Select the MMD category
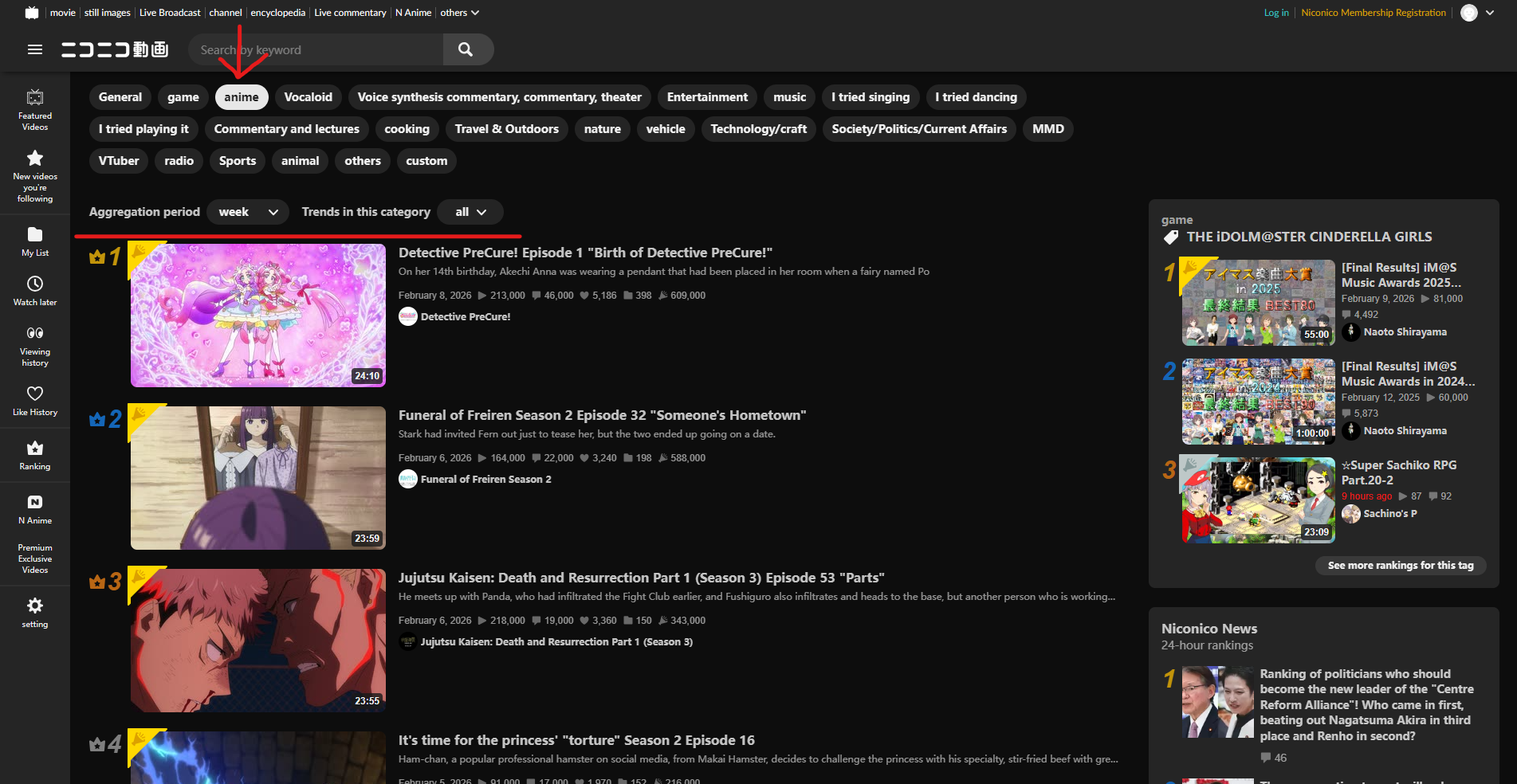Image resolution: width=1517 pixels, height=784 pixels. 1048,129
